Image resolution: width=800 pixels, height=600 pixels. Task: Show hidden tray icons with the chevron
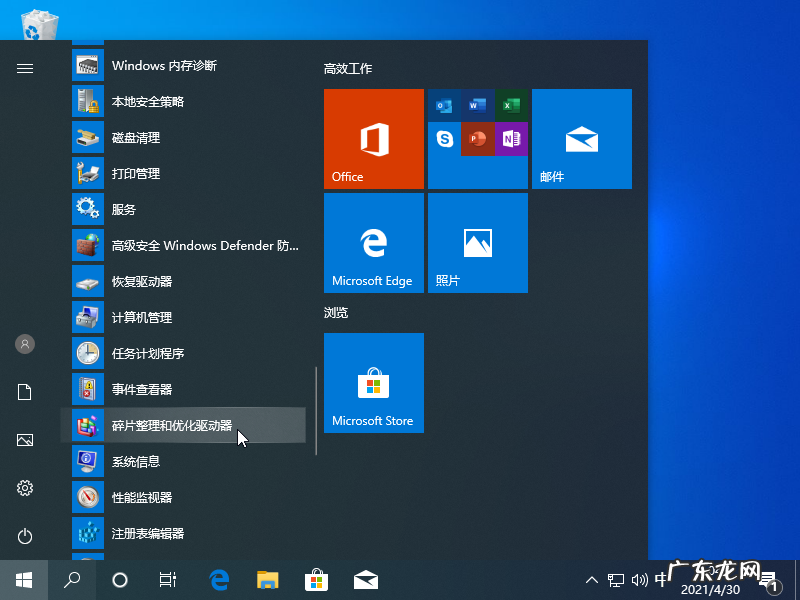tap(592, 579)
